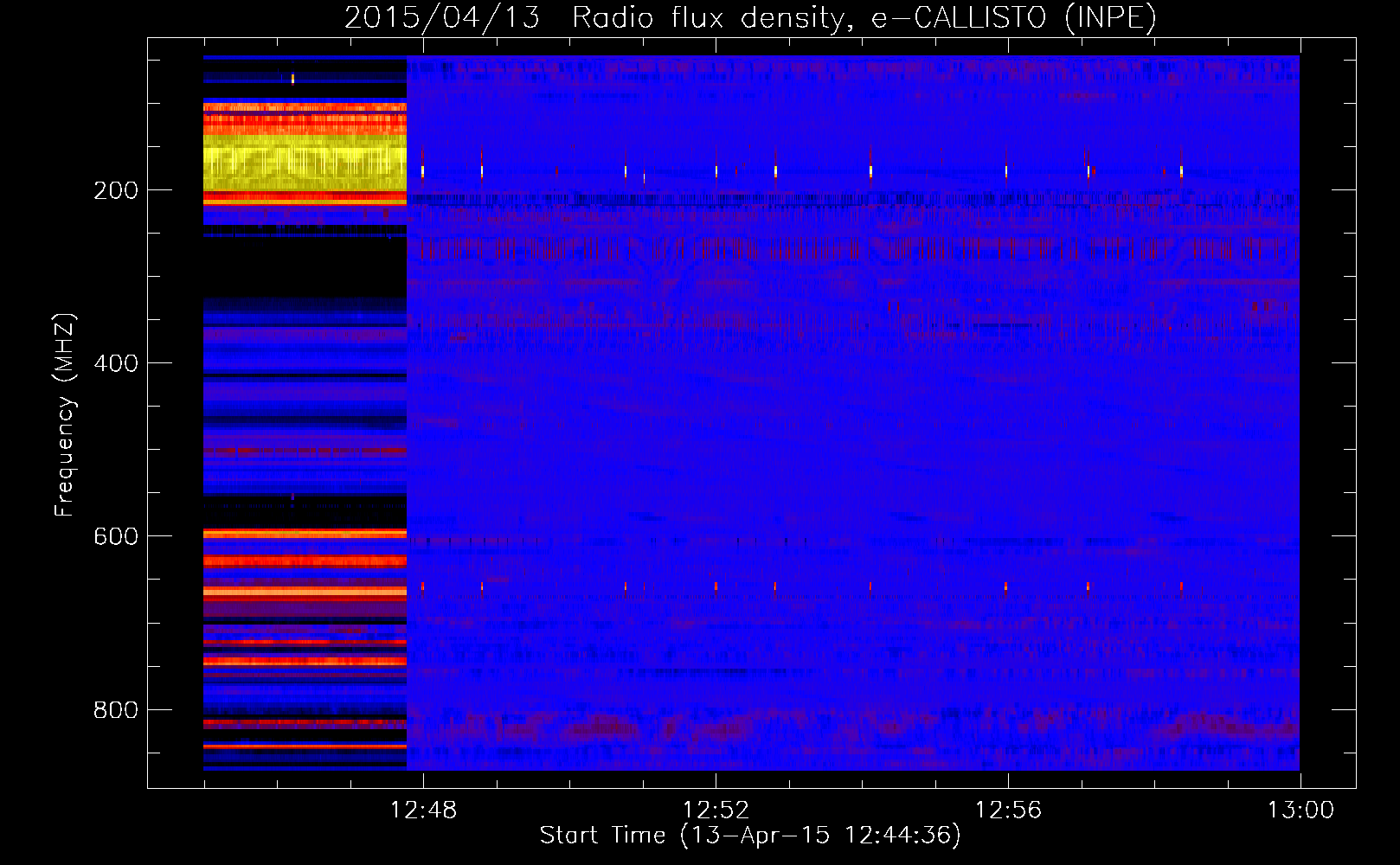The image size is (1400, 865).
Task: Click the 600 frequency tick label
Action: (116, 536)
